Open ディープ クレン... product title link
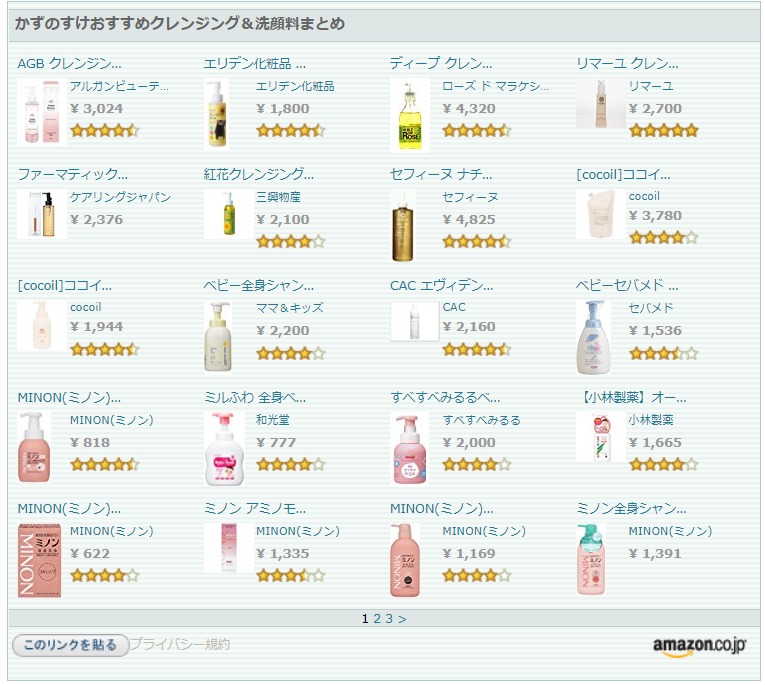765x685 pixels. click(441, 63)
